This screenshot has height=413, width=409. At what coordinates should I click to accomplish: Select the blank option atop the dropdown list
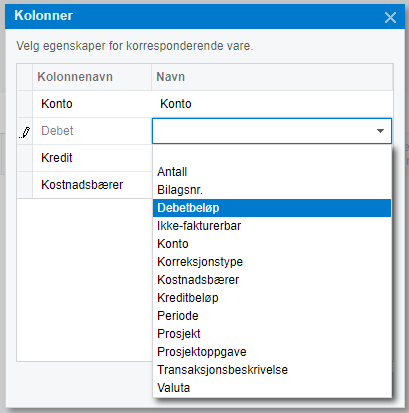[272, 154]
